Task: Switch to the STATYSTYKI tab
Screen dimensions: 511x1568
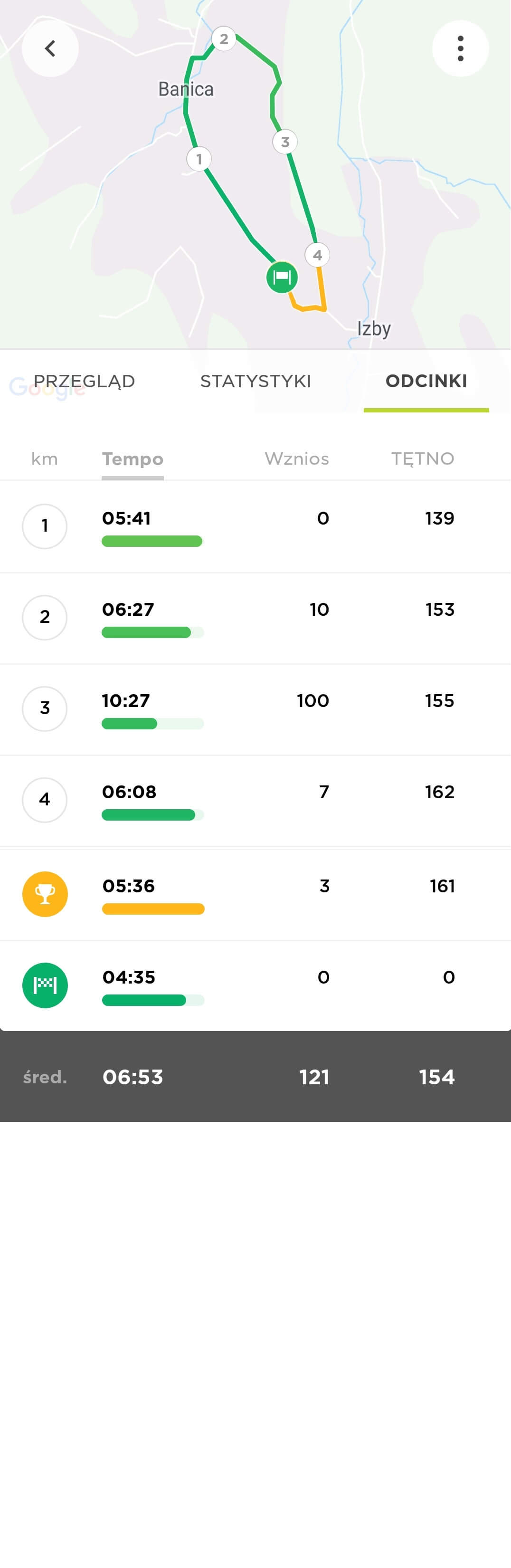Action: point(255,381)
